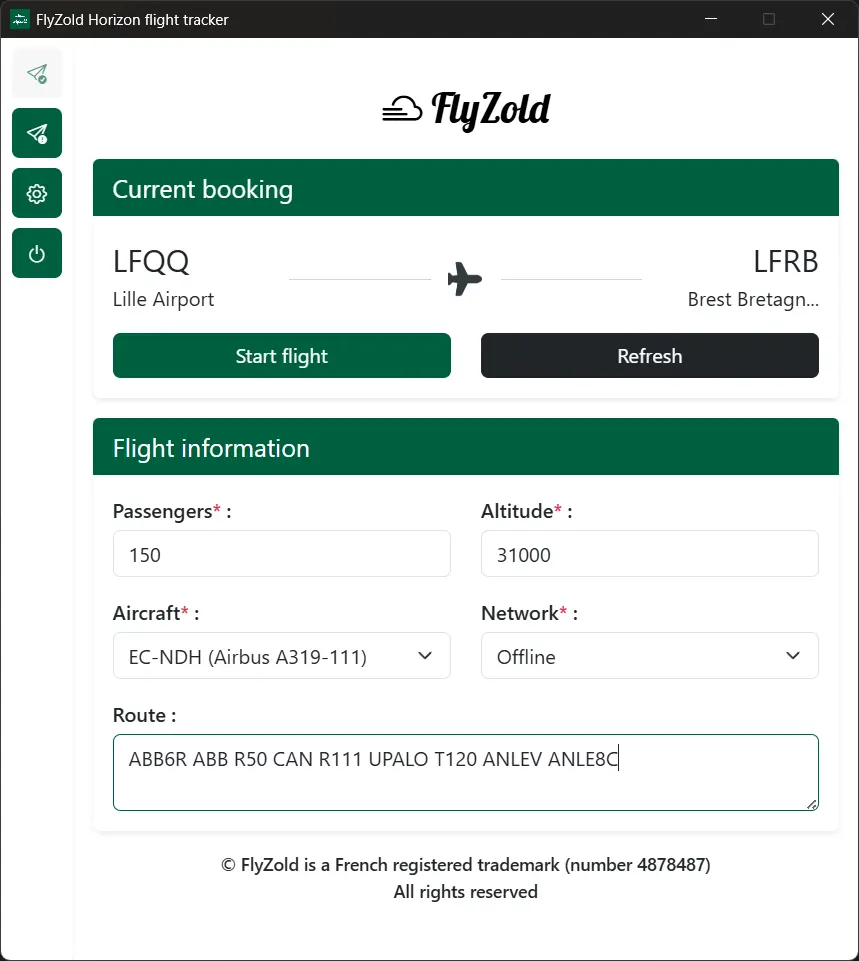Viewport: 859px width, 961px height.
Task: Open the paper plane checkmark sidebar page
Action: click(37, 73)
